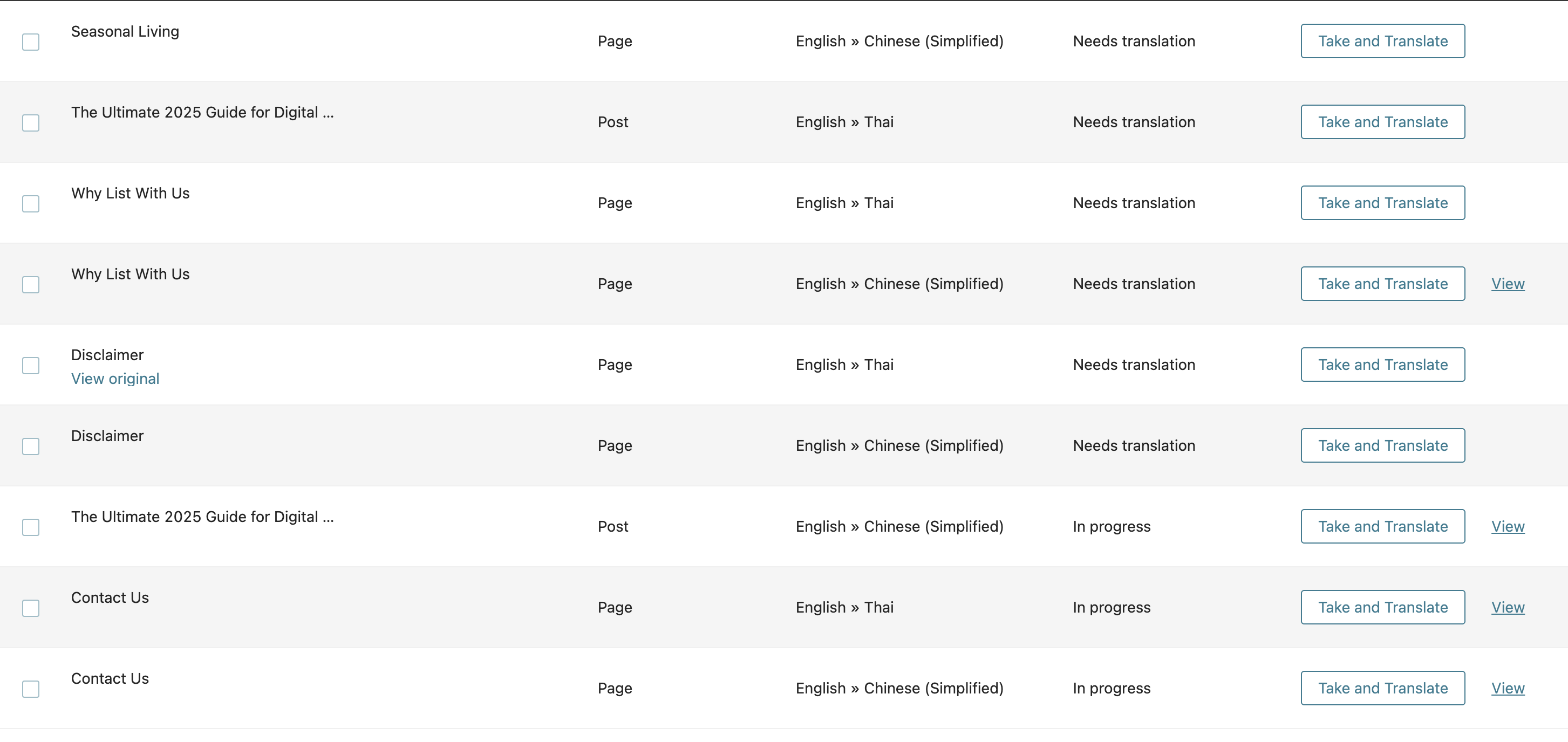Screen dimensions: 1568x742
Task: View Contact Us Chinese (Simplified) translation
Action: pyautogui.click(x=1508, y=688)
